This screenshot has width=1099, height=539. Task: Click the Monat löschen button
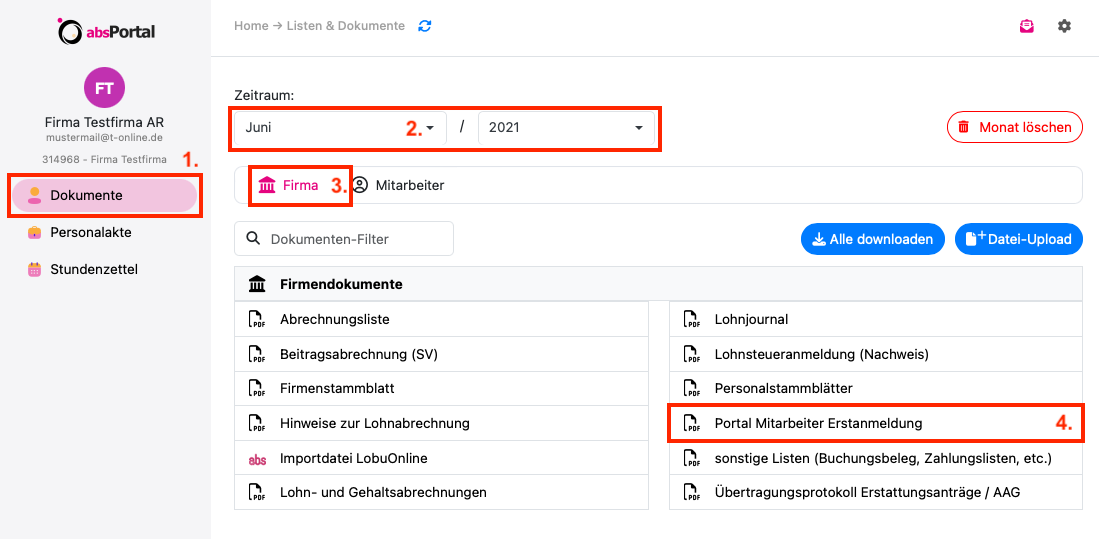(x=1014, y=127)
